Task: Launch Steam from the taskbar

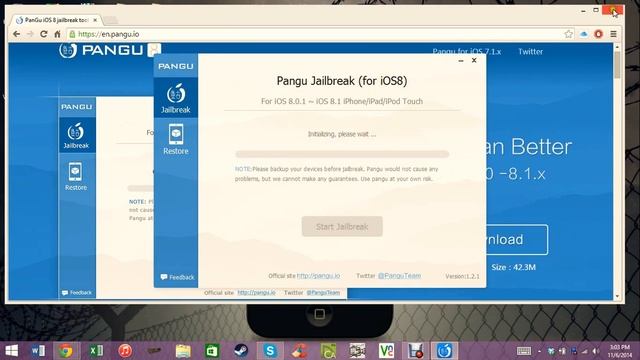Action: 240,351
